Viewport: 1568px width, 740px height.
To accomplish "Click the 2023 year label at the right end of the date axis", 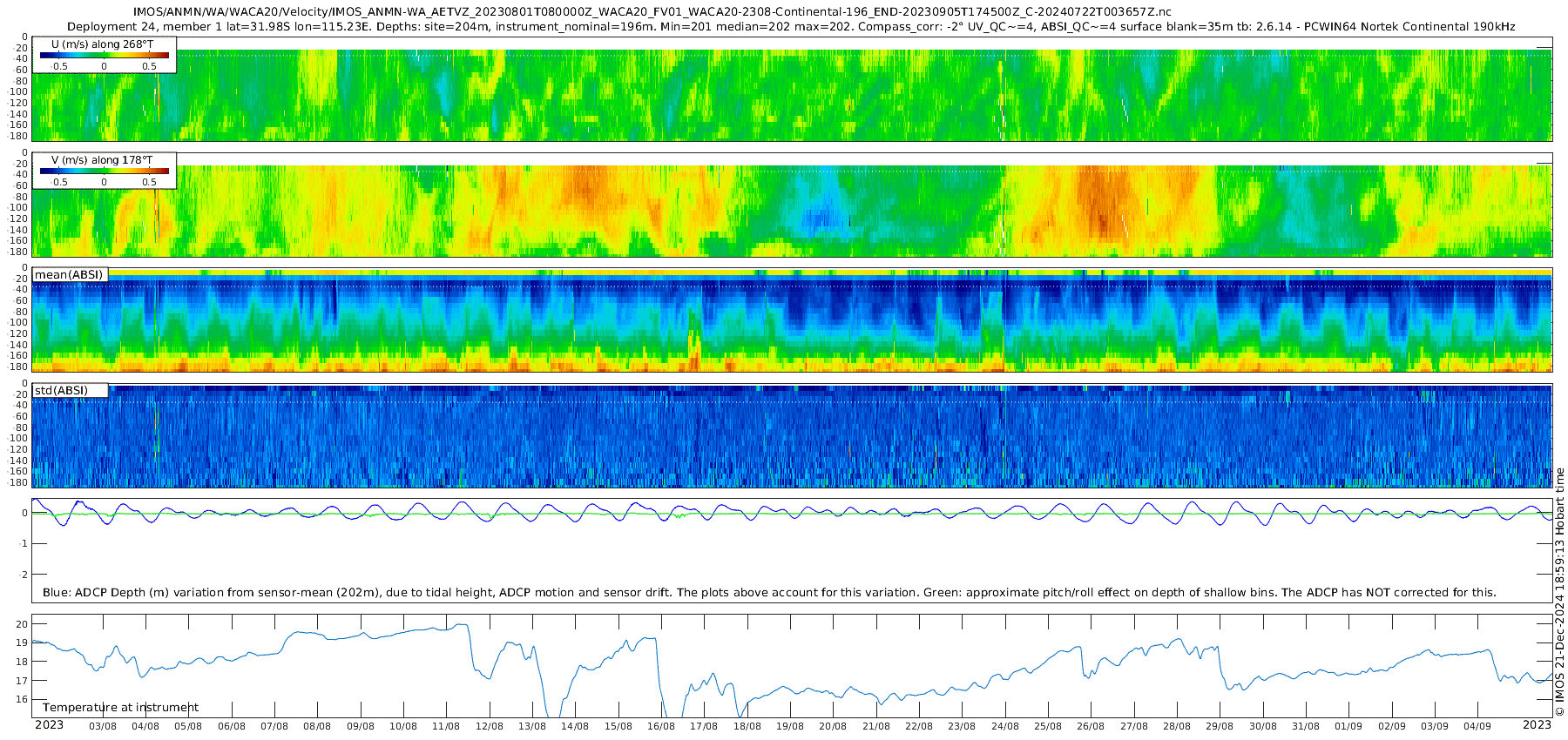I will tap(1537, 725).
